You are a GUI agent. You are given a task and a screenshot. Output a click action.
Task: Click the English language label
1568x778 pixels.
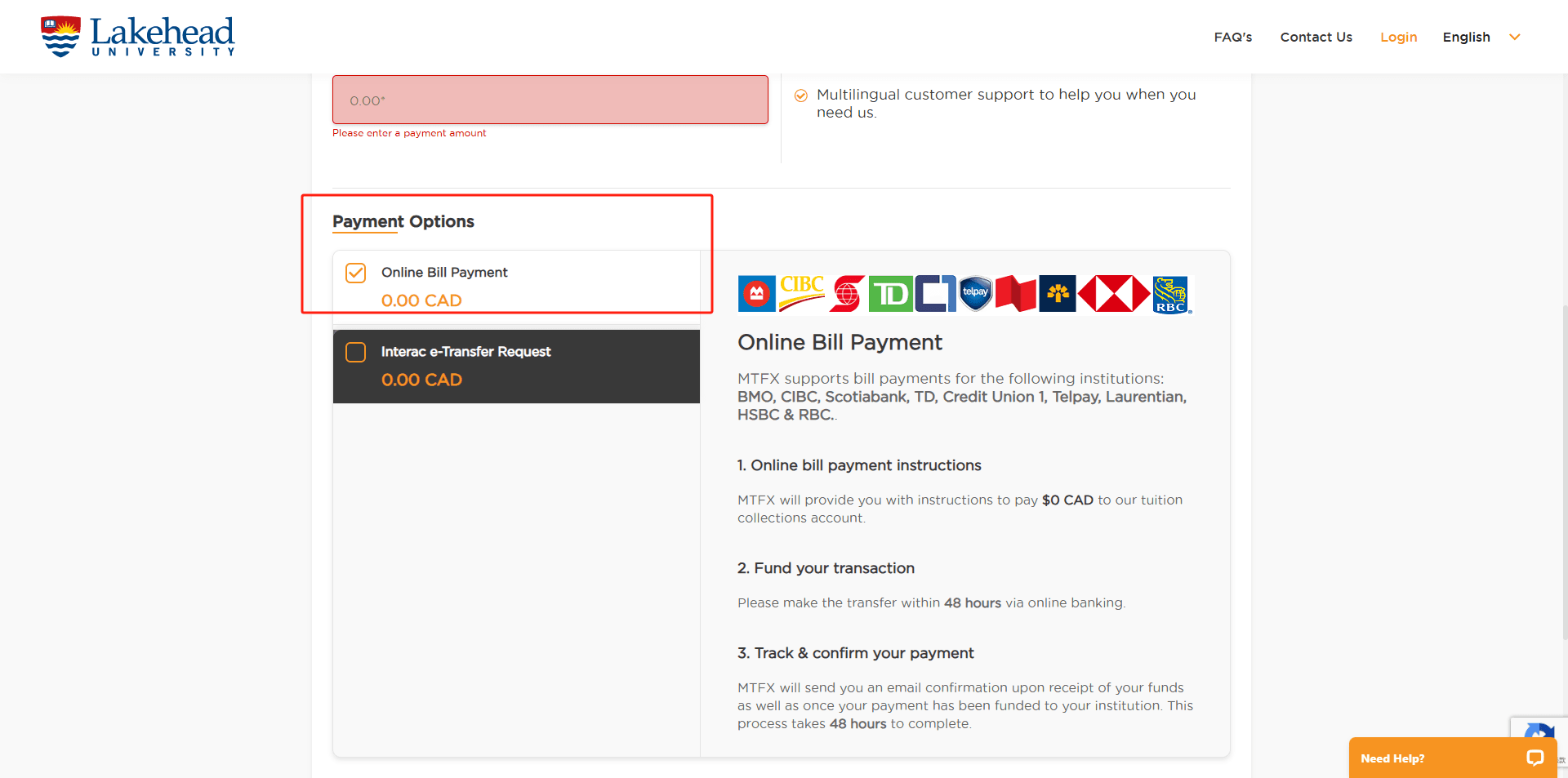coord(1467,38)
